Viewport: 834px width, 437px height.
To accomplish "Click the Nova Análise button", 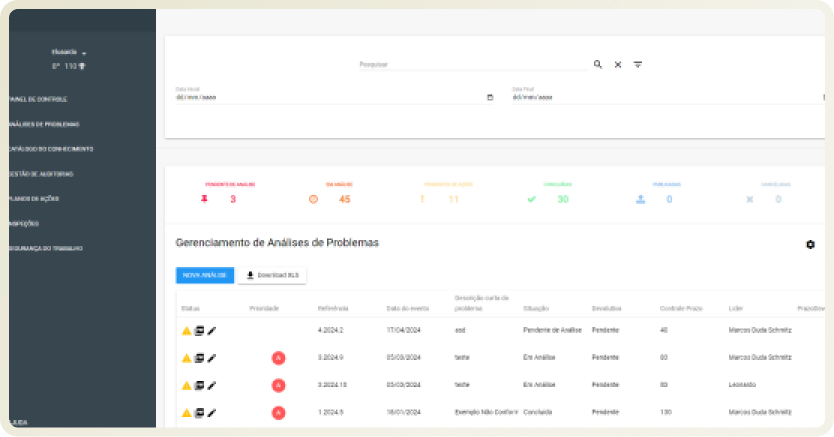I will [204, 275].
